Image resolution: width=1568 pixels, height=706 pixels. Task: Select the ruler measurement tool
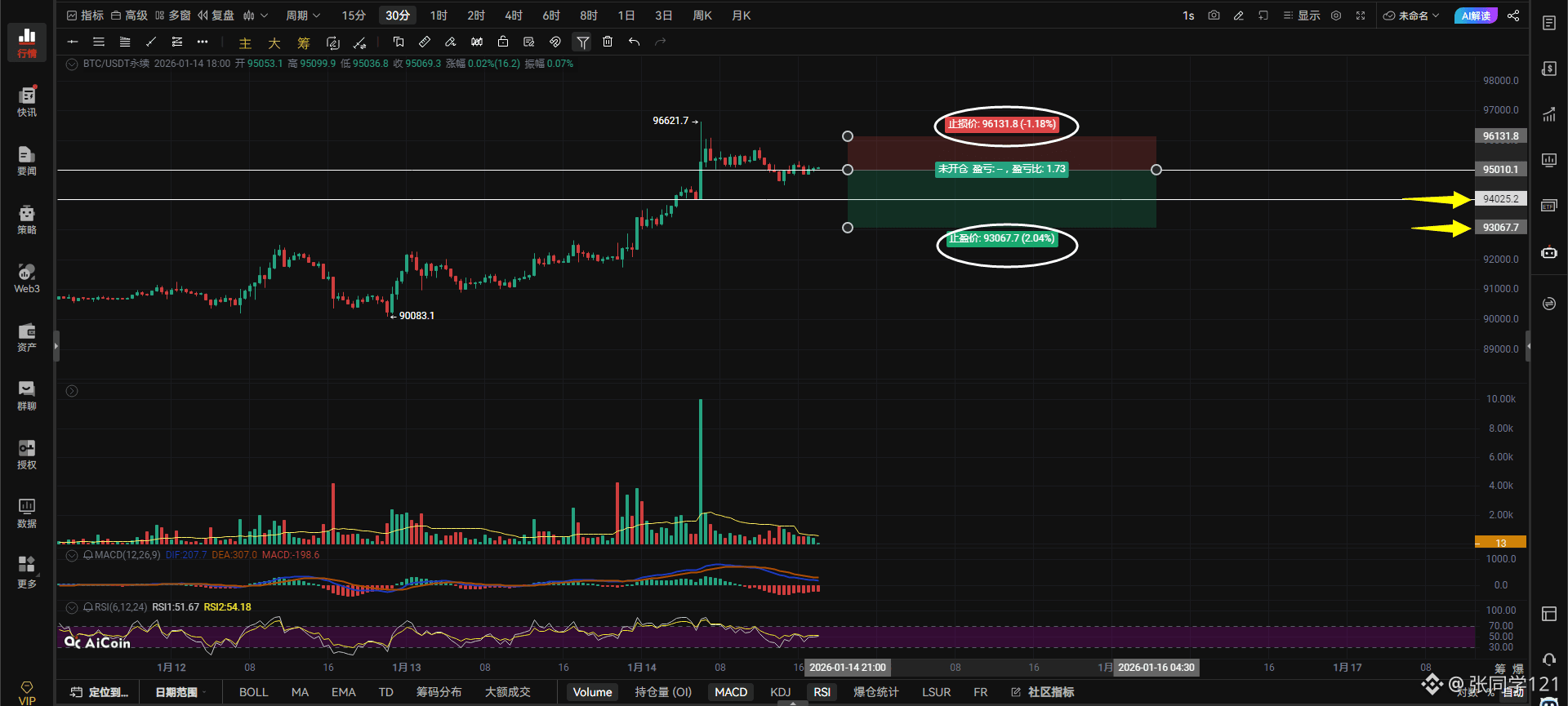click(425, 42)
